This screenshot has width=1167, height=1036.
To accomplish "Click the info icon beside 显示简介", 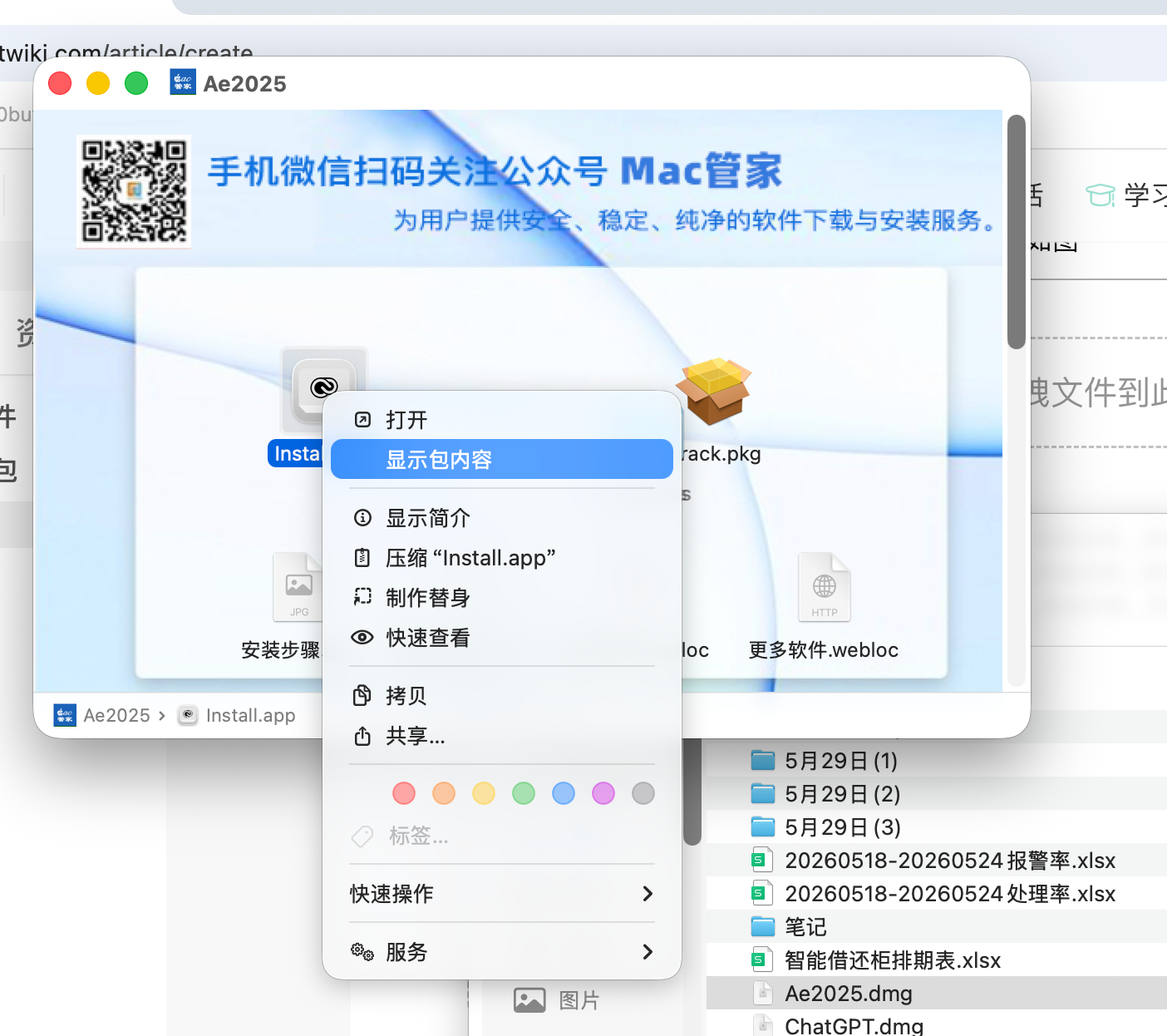I will tap(362, 518).
